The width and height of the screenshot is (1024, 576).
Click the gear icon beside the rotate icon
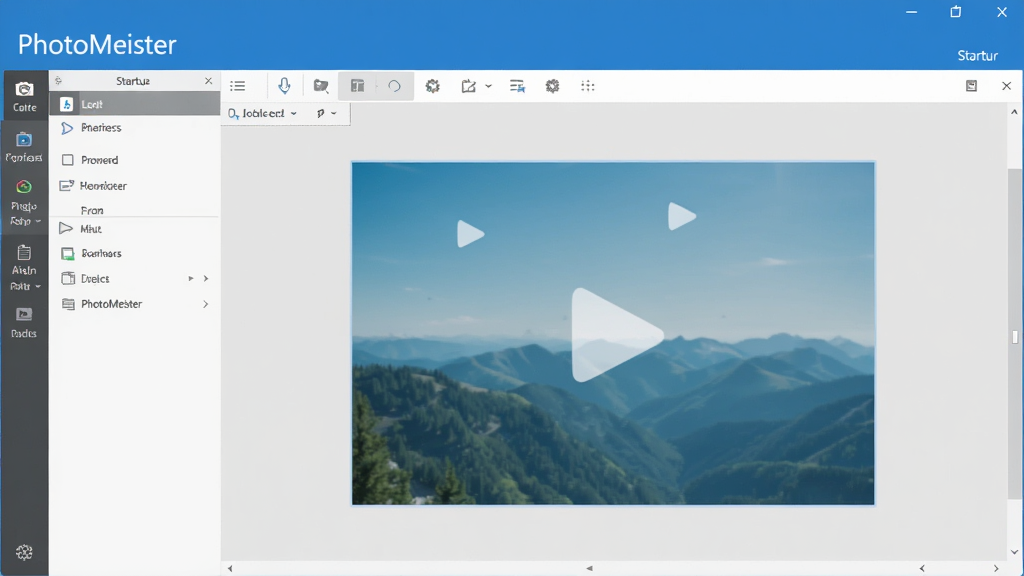(x=432, y=86)
